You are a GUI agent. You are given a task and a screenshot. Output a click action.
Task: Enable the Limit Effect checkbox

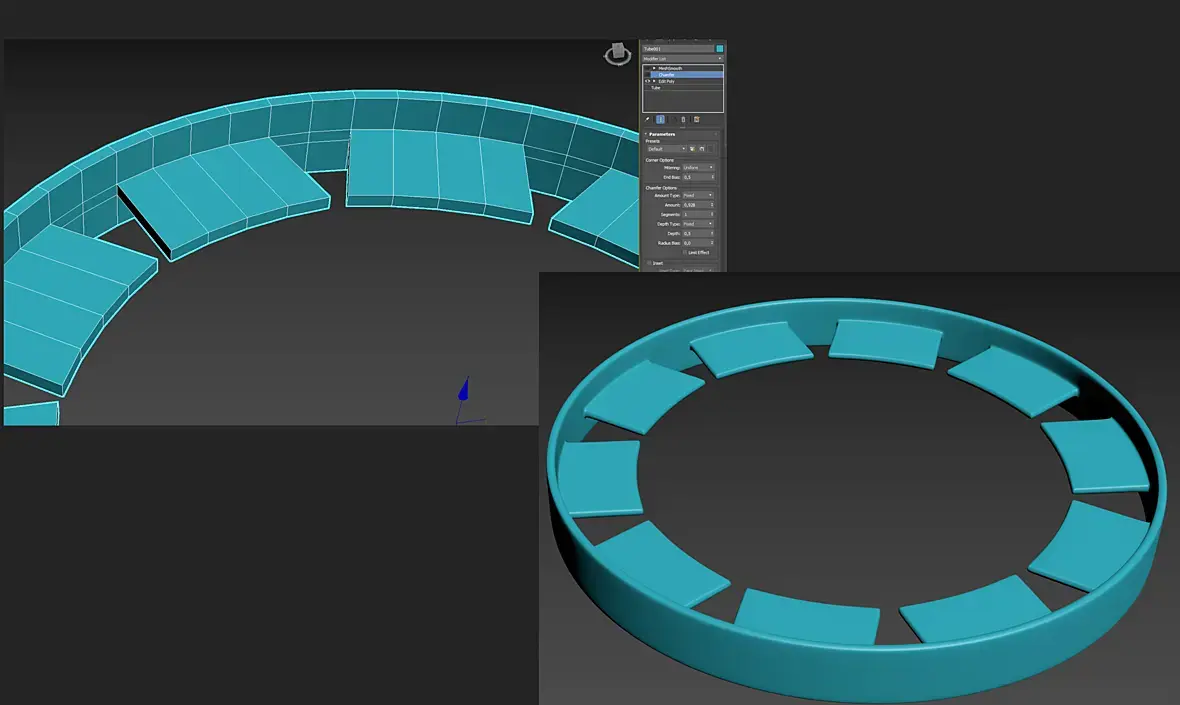click(685, 253)
